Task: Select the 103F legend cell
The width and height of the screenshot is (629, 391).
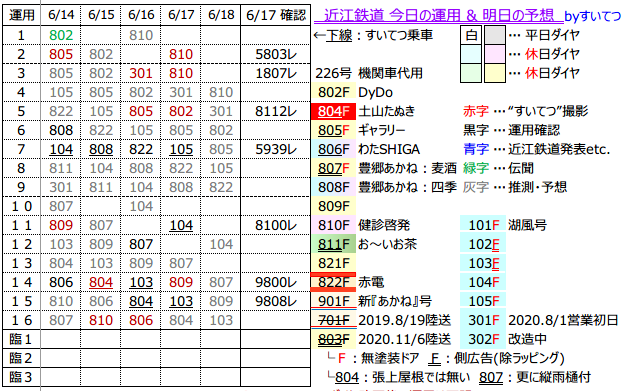Action: 483,263
